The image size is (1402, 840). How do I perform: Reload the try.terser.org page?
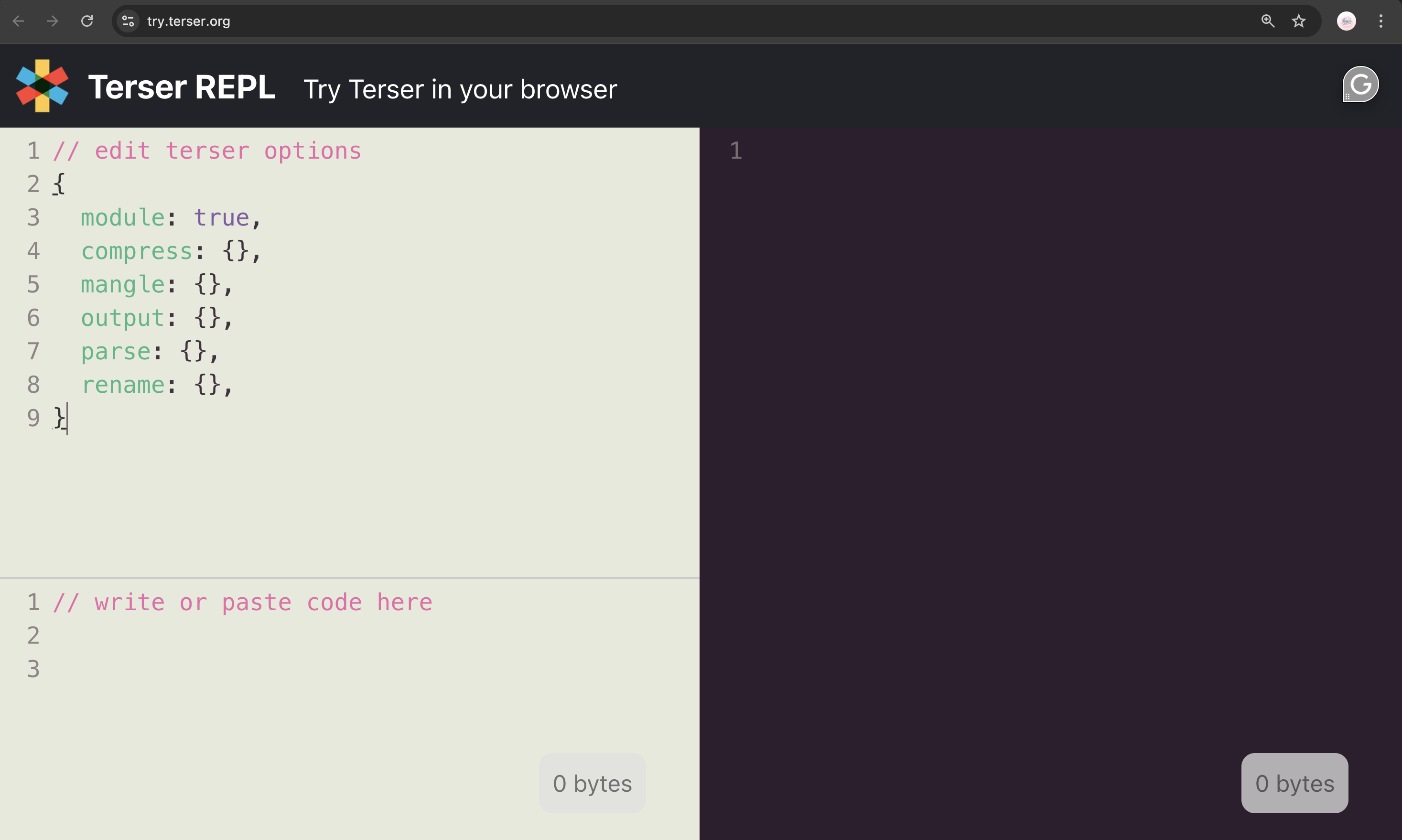pos(86,22)
